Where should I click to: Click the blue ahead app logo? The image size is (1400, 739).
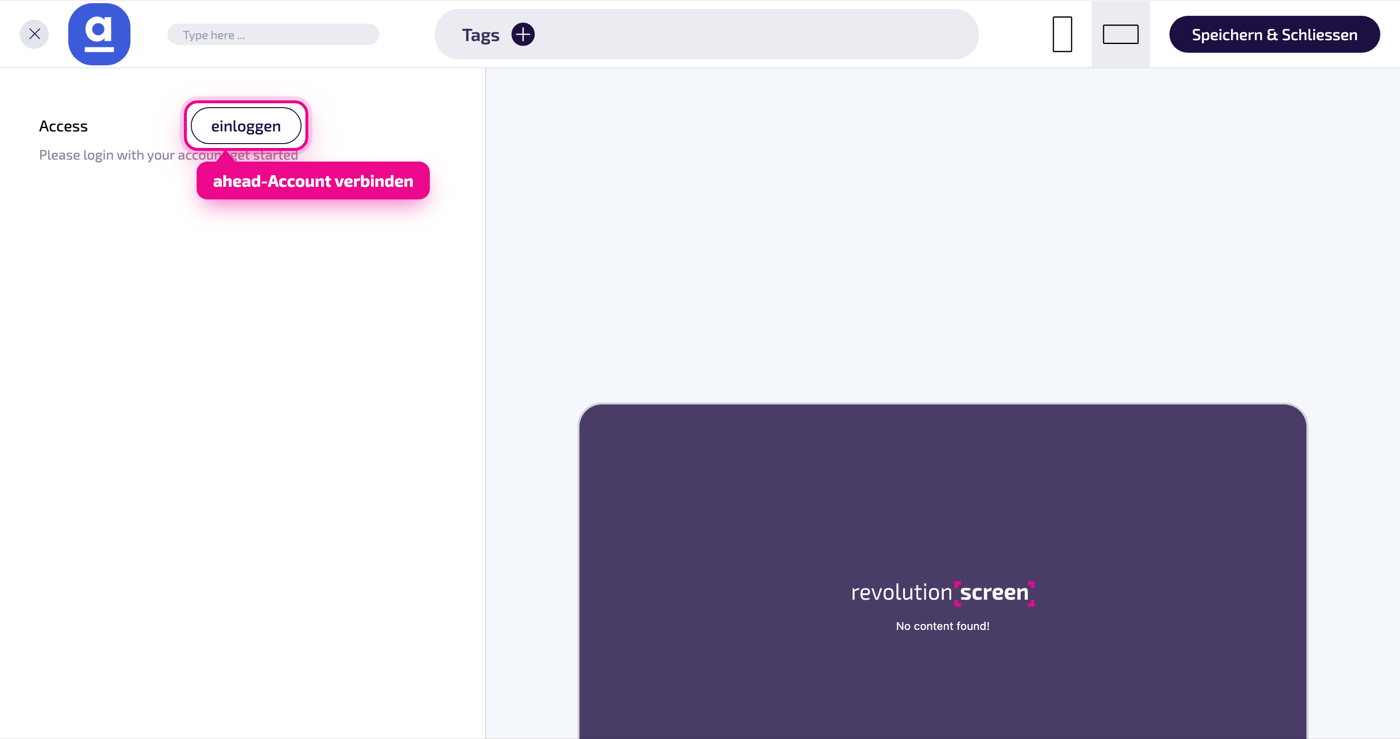pyautogui.click(x=99, y=34)
